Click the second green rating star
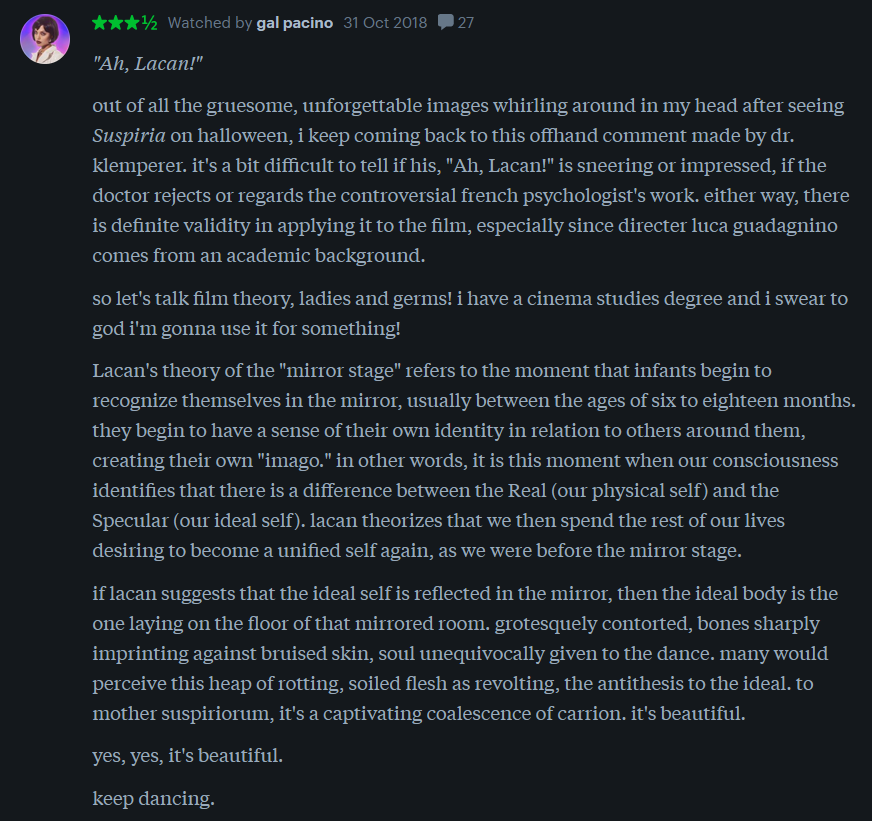The image size is (872, 821). click(116, 23)
